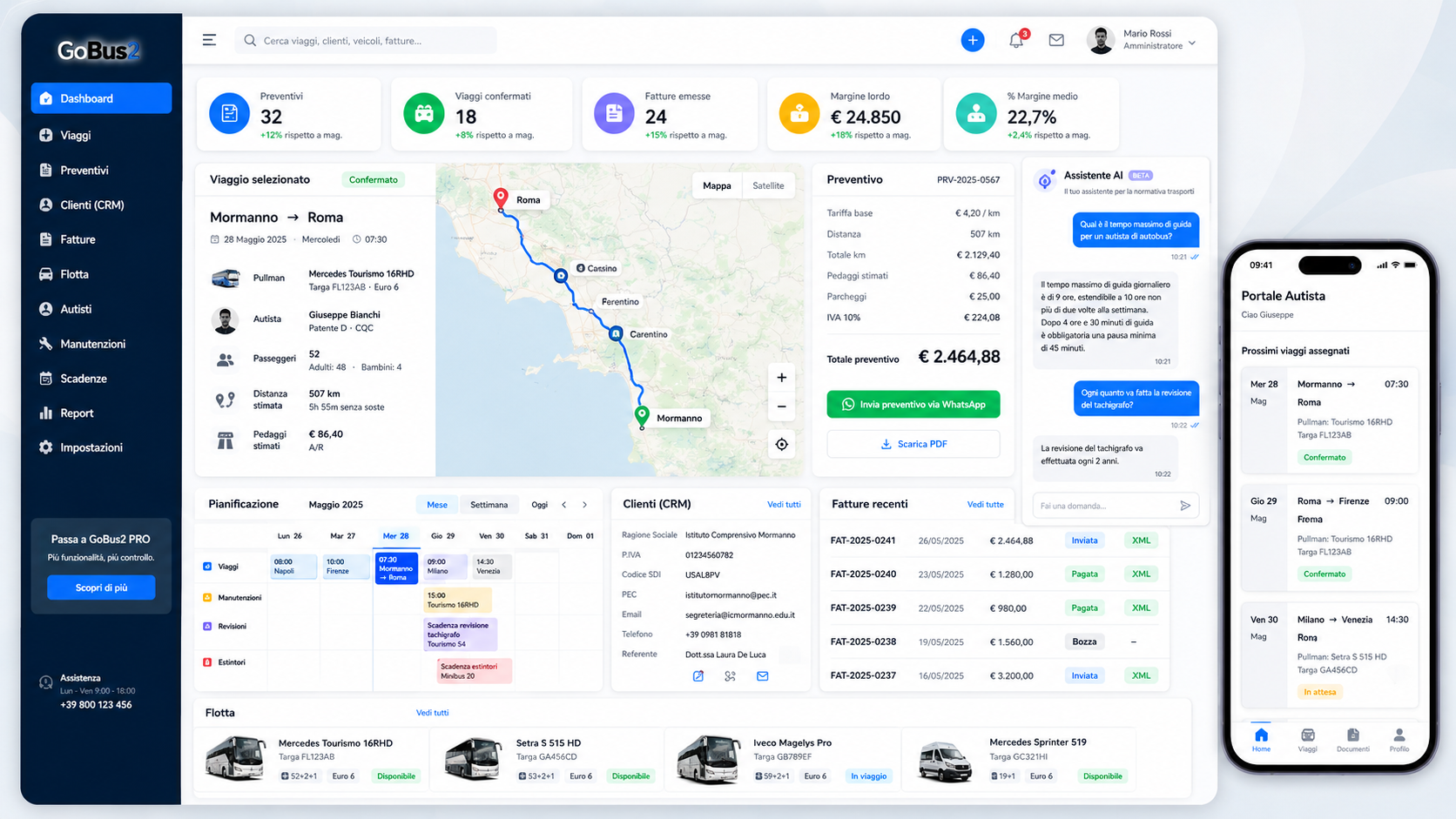Image resolution: width=1456 pixels, height=819 pixels.
Task: Click the Impostazioni gear icon
Action: tap(46, 447)
